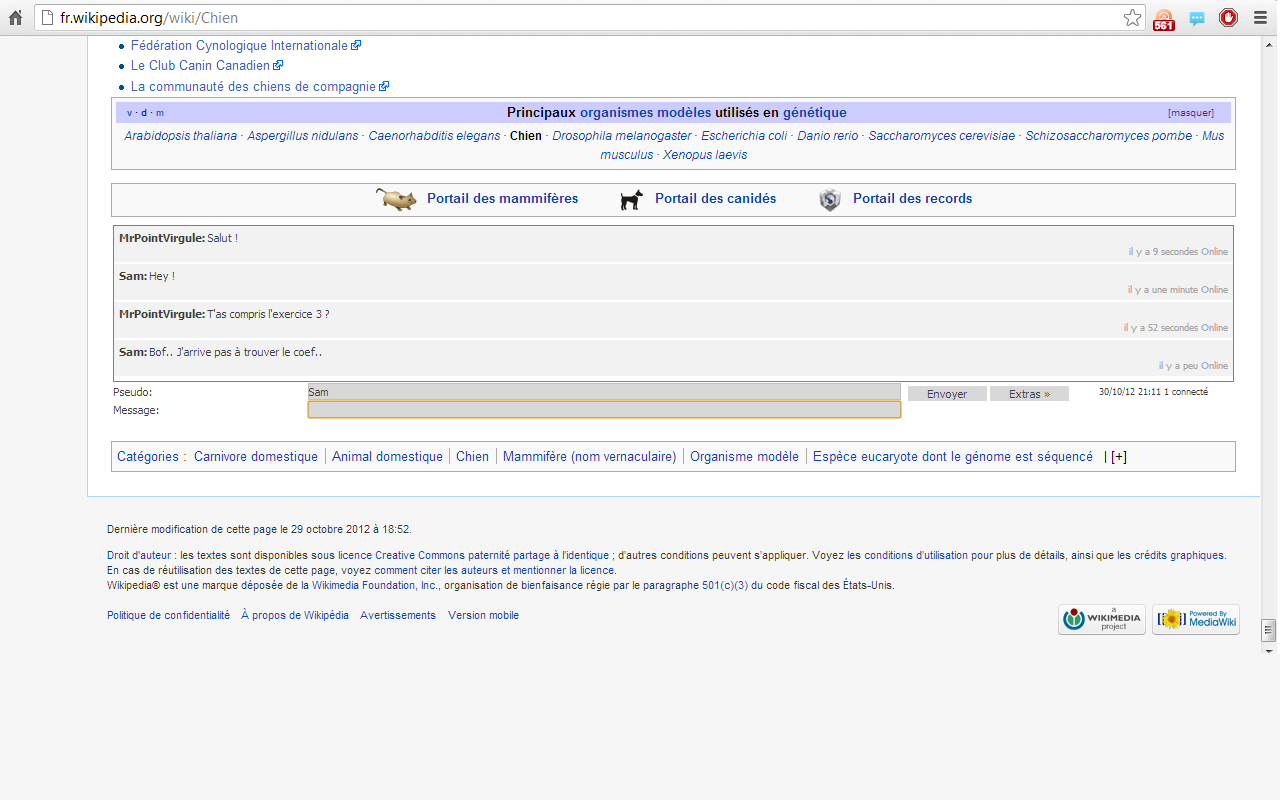Click the chat message "T'as compris l'exercice 3 ?"
This screenshot has width=1280, height=800.
coord(269,314)
